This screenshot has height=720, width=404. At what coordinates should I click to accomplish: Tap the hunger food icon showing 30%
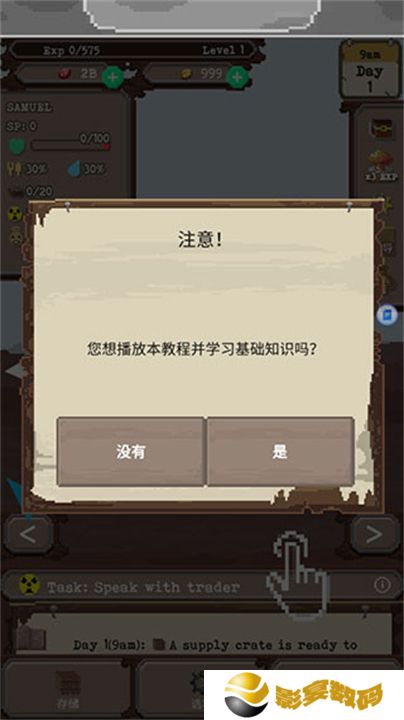click(14, 169)
